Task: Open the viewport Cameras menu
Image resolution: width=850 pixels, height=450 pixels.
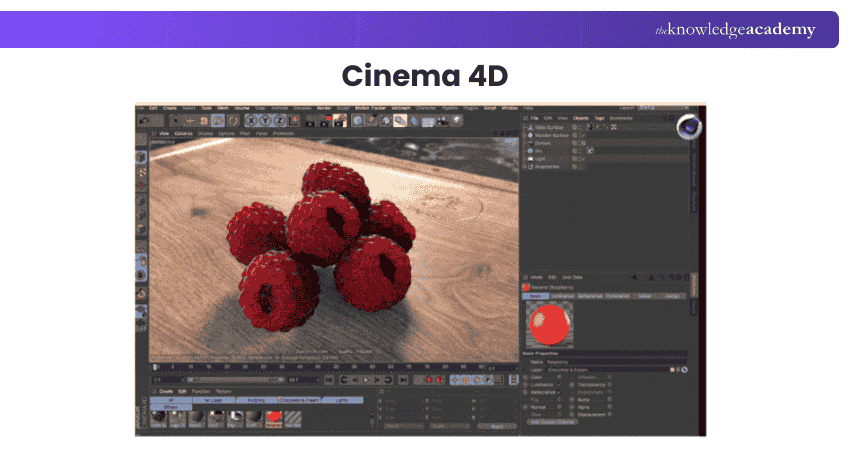Action: [x=183, y=133]
